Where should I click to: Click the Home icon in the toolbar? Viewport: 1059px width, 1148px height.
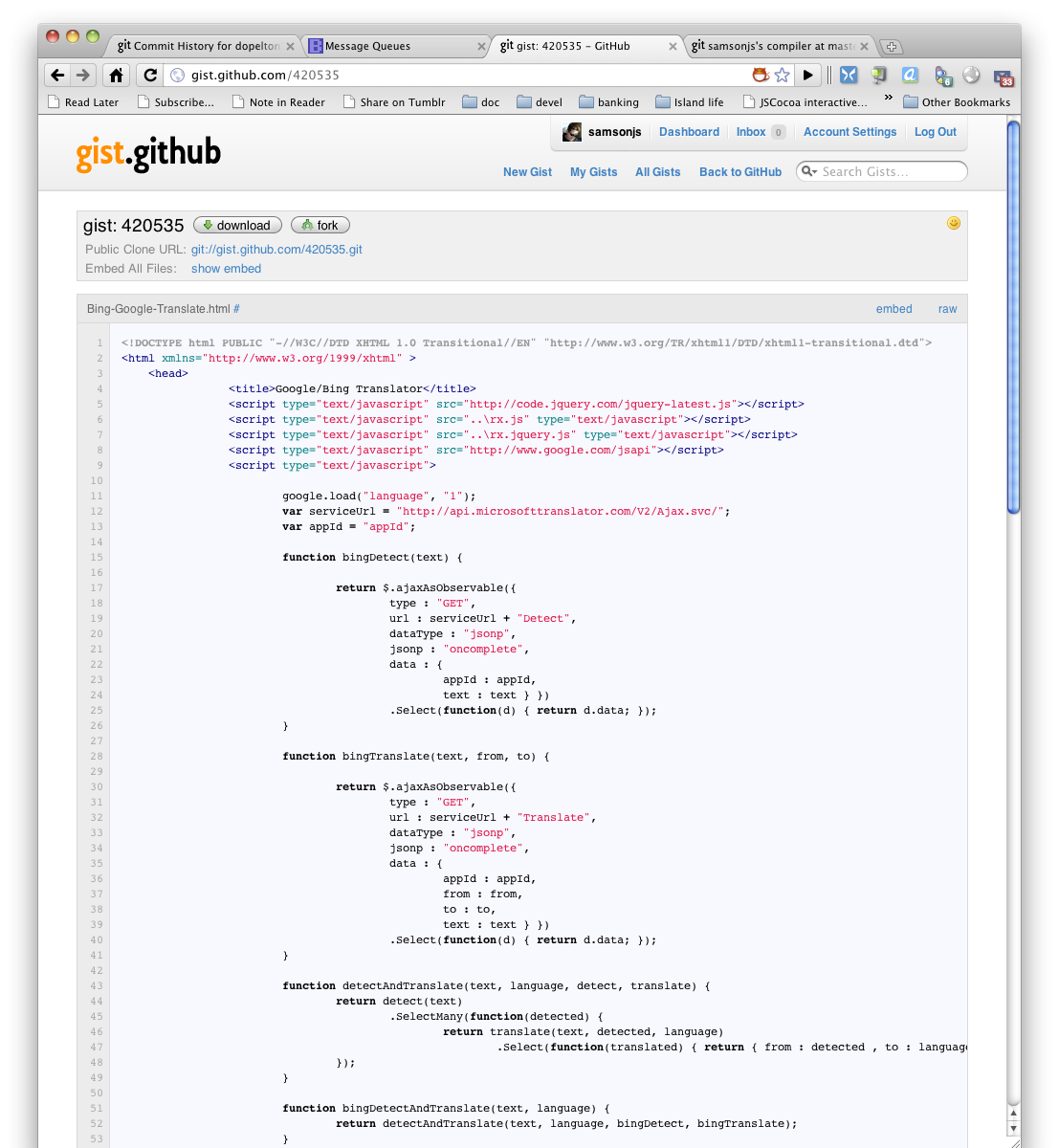(116, 75)
